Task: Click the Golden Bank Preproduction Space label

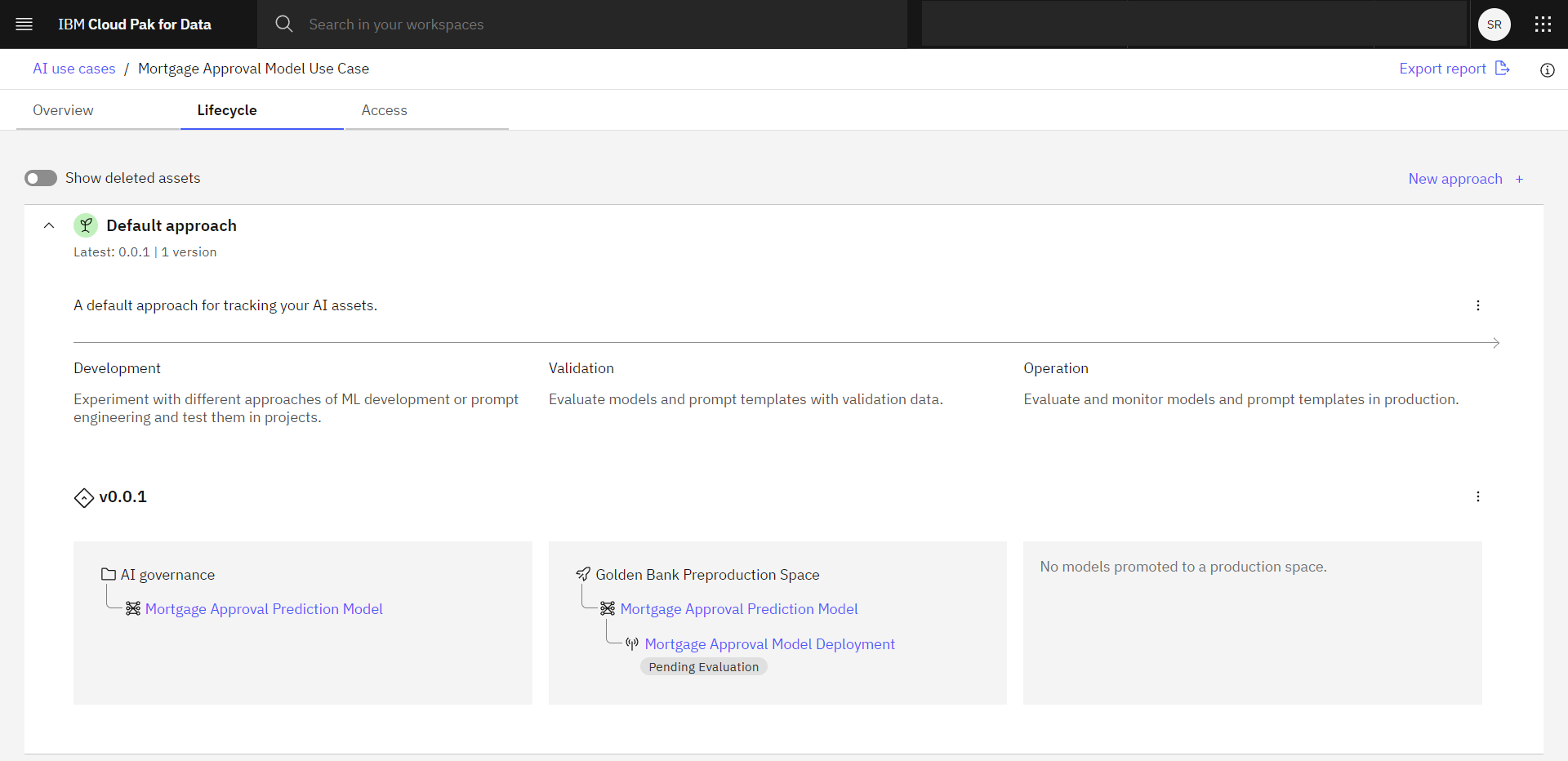Action: pyautogui.click(x=707, y=575)
